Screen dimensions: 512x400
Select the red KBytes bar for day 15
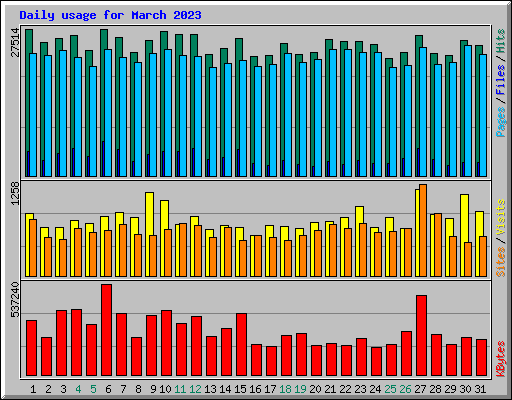(x=242, y=345)
